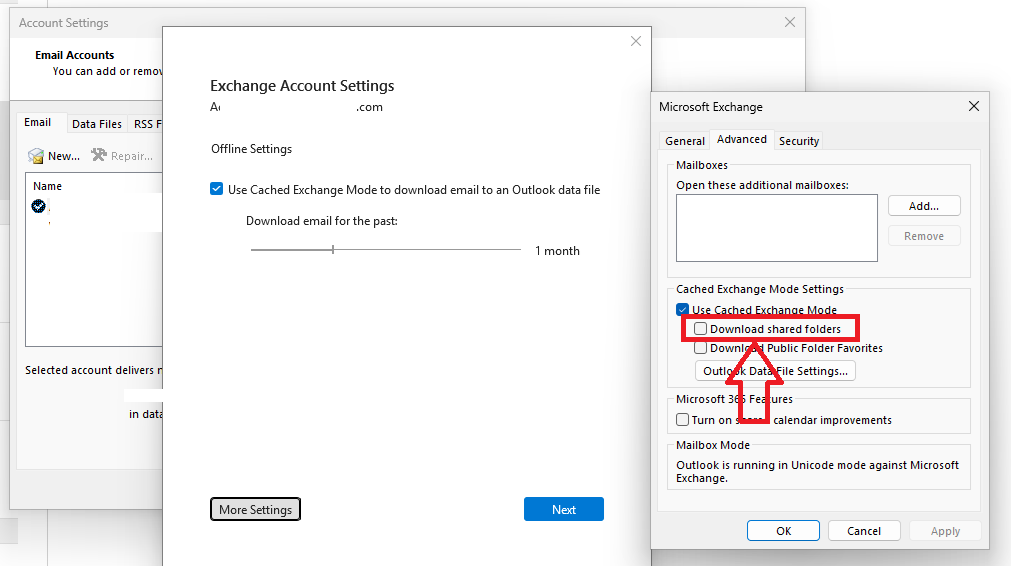Click the Apply button
Image resolution: width=1011 pixels, height=566 pixels.
pos(945,531)
